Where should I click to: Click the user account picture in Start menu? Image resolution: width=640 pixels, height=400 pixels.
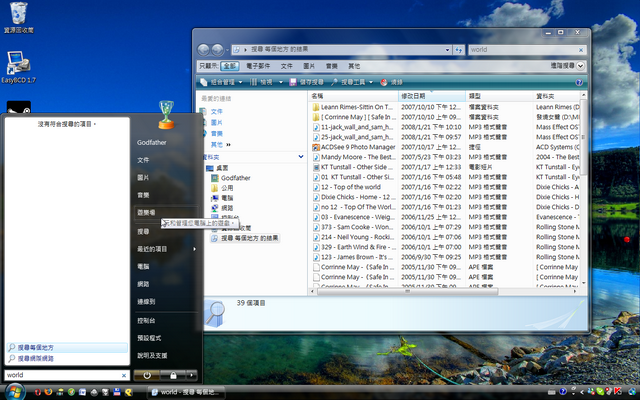(166, 114)
